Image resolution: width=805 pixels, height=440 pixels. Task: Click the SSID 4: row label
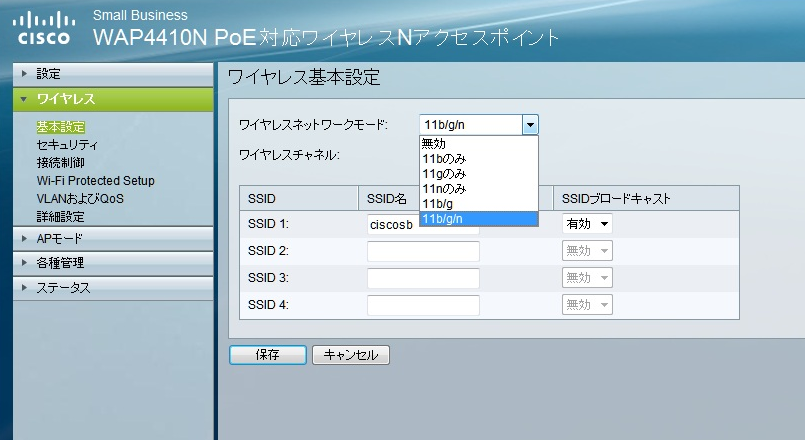[268, 305]
